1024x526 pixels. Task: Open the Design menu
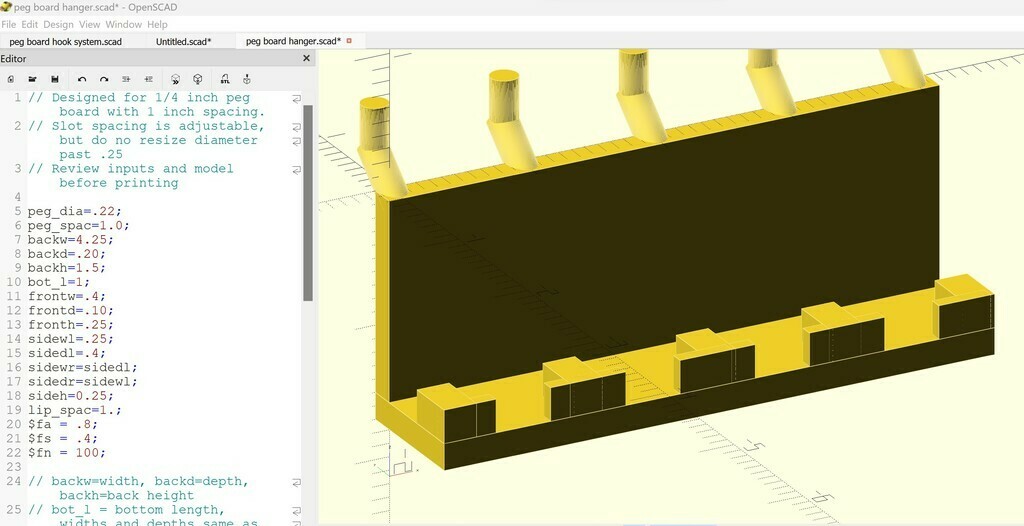click(58, 24)
